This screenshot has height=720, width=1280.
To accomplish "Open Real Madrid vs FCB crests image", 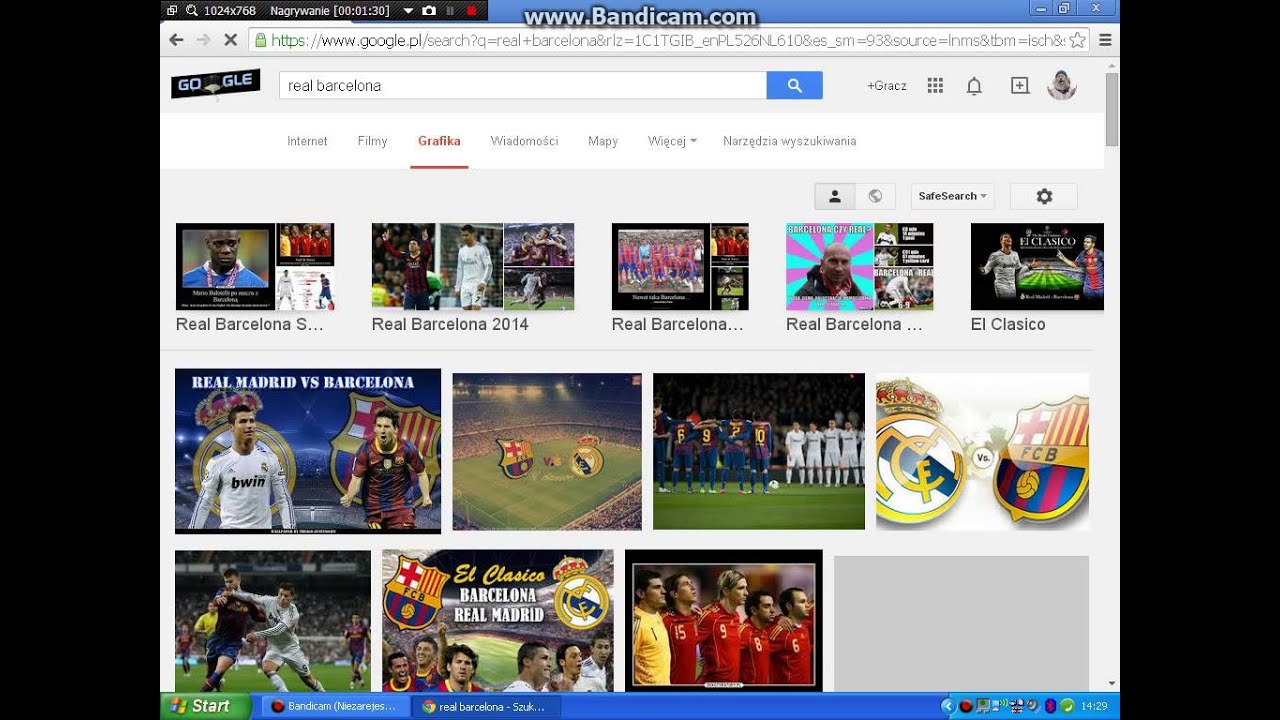I will [982, 452].
